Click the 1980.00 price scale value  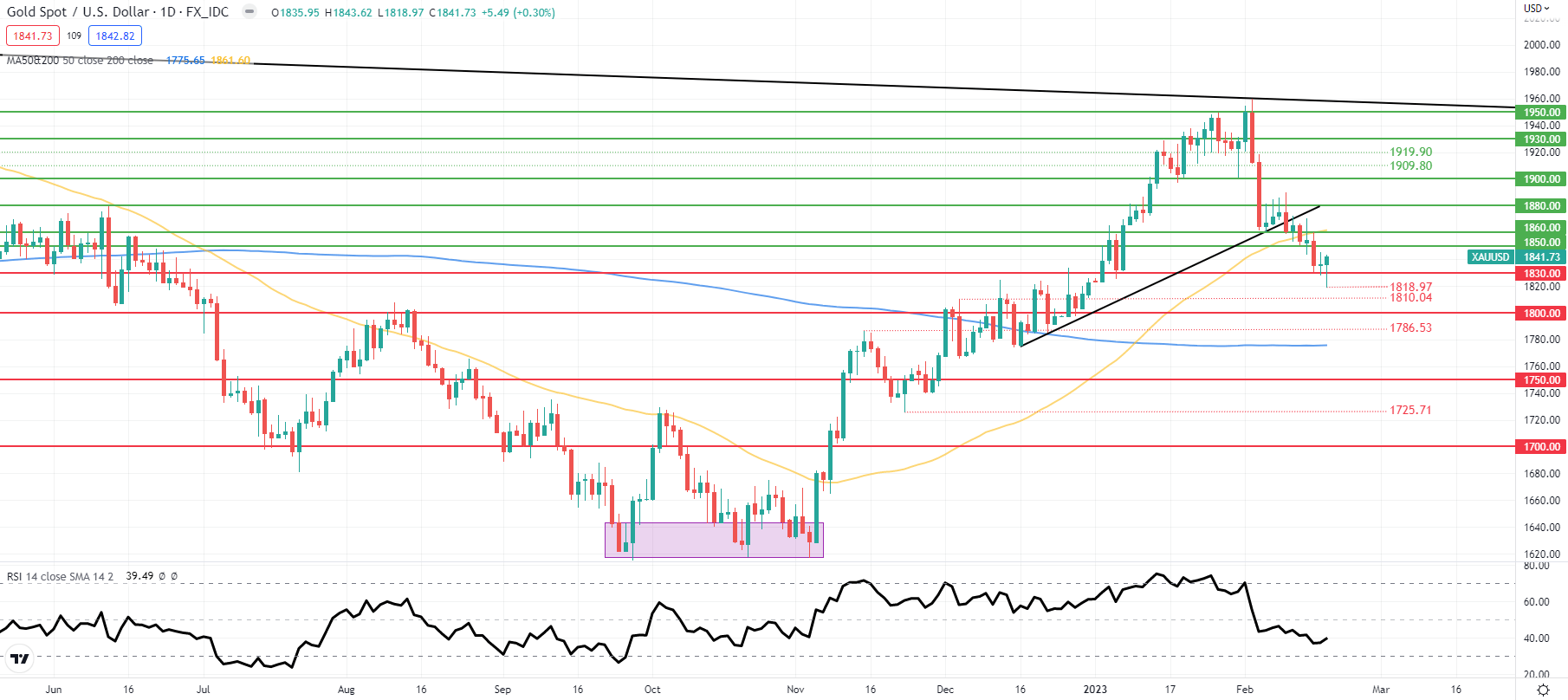point(1542,71)
